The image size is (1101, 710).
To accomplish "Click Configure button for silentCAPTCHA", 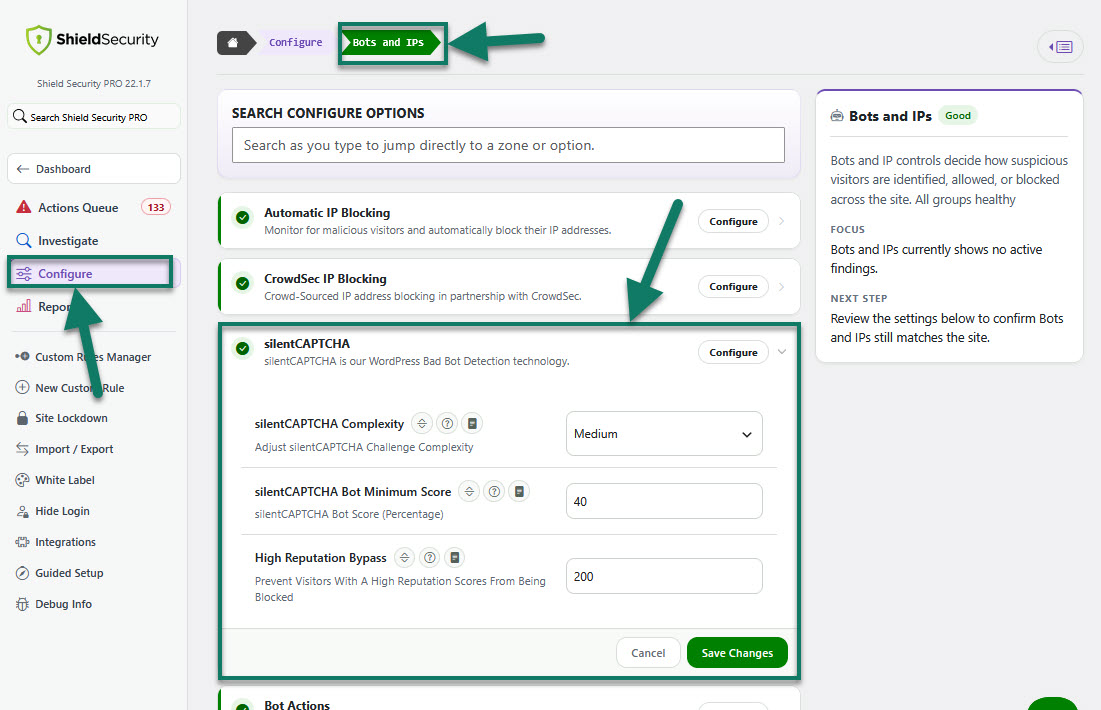I will [733, 353].
